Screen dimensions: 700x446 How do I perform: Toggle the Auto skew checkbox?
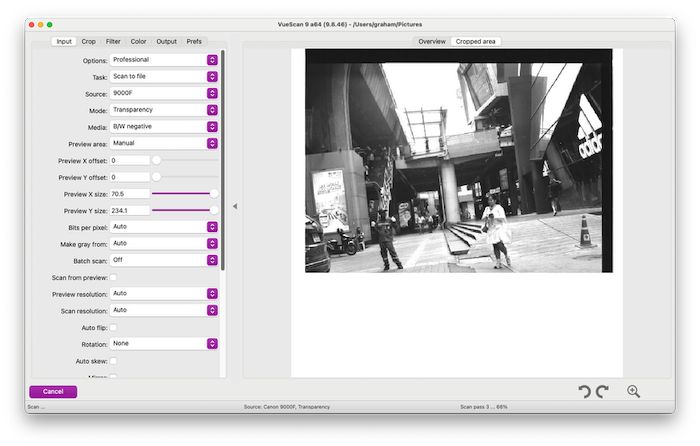pos(113,361)
